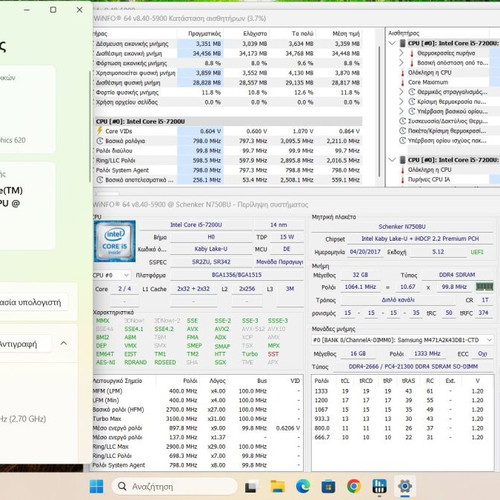Expand the Κρίσιμη θερμοκρασία tree node
Viewport: 500px width, 500px height.
pyautogui.click(x=401, y=101)
